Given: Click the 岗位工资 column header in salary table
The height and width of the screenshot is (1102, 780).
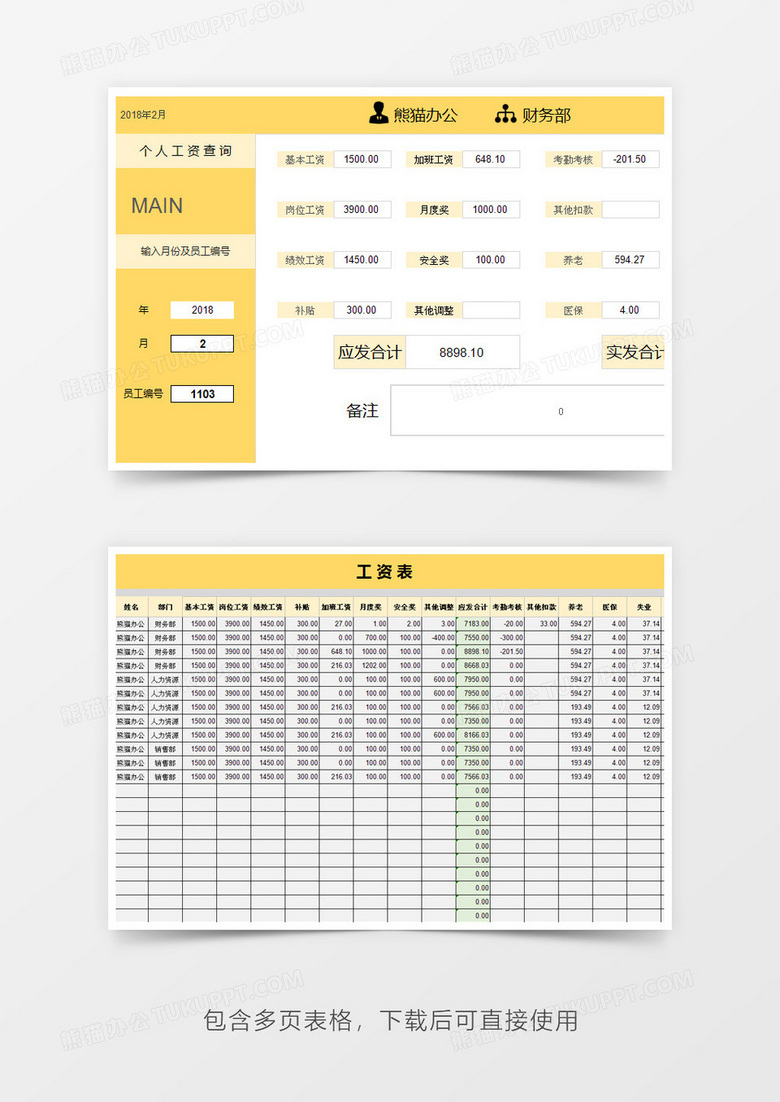Looking at the screenshot, I should coord(233,607).
